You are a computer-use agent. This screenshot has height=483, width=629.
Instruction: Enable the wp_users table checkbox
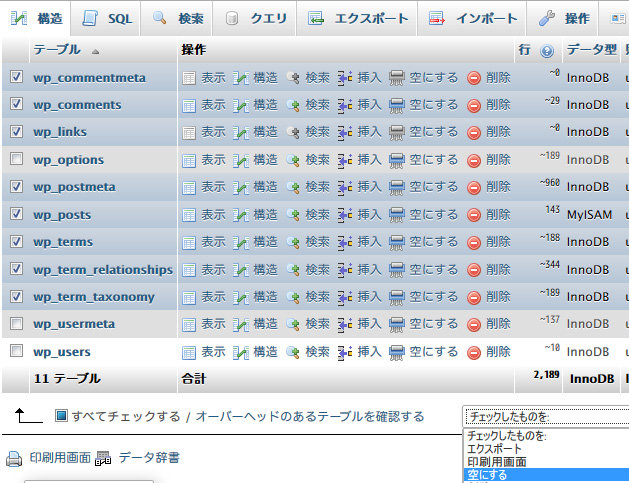tap(16, 351)
